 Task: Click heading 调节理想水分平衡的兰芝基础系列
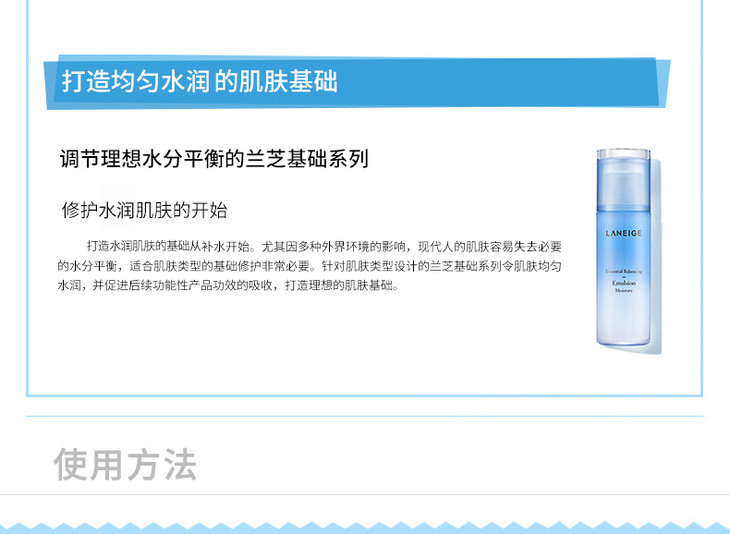(214, 159)
